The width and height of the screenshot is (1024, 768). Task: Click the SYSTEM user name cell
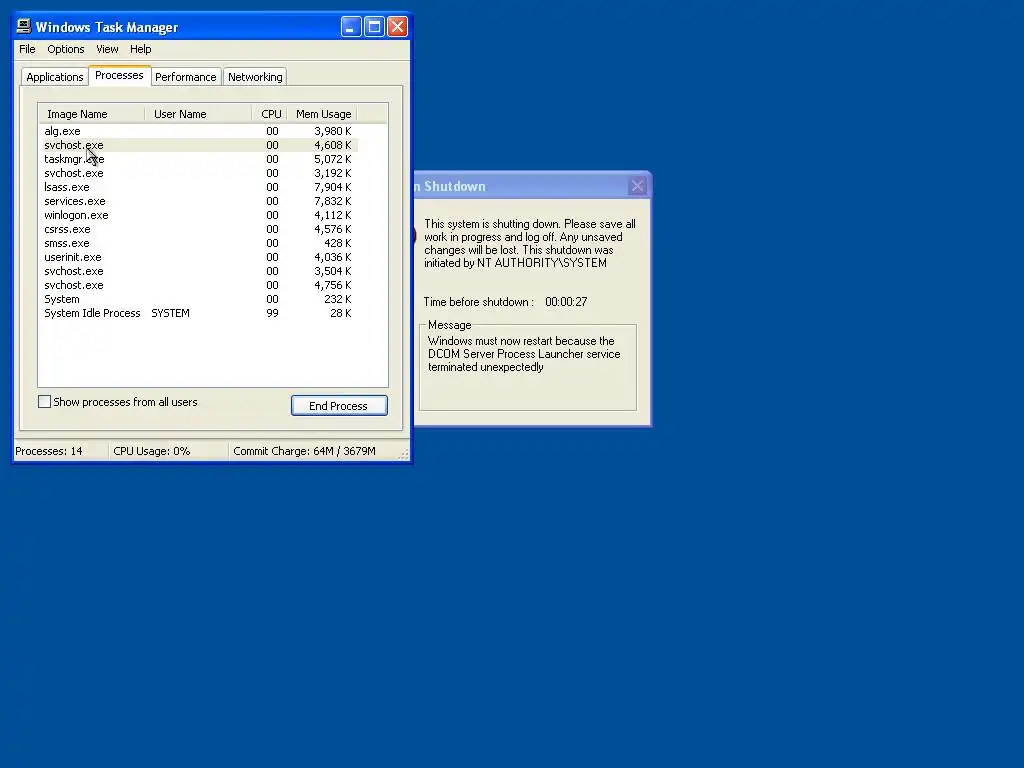170,313
